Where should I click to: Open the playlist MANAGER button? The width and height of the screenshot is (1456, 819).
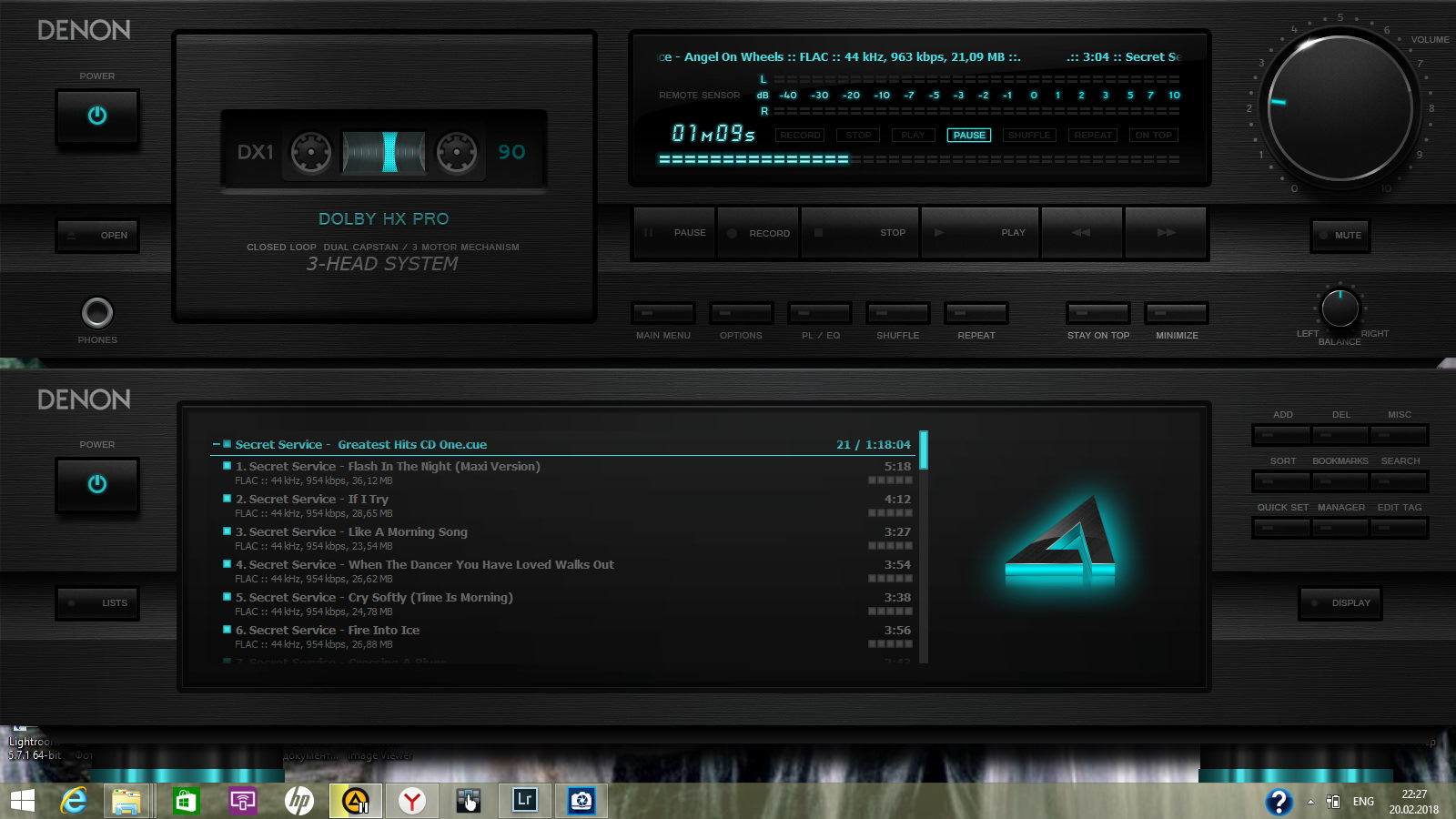pos(1340,528)
